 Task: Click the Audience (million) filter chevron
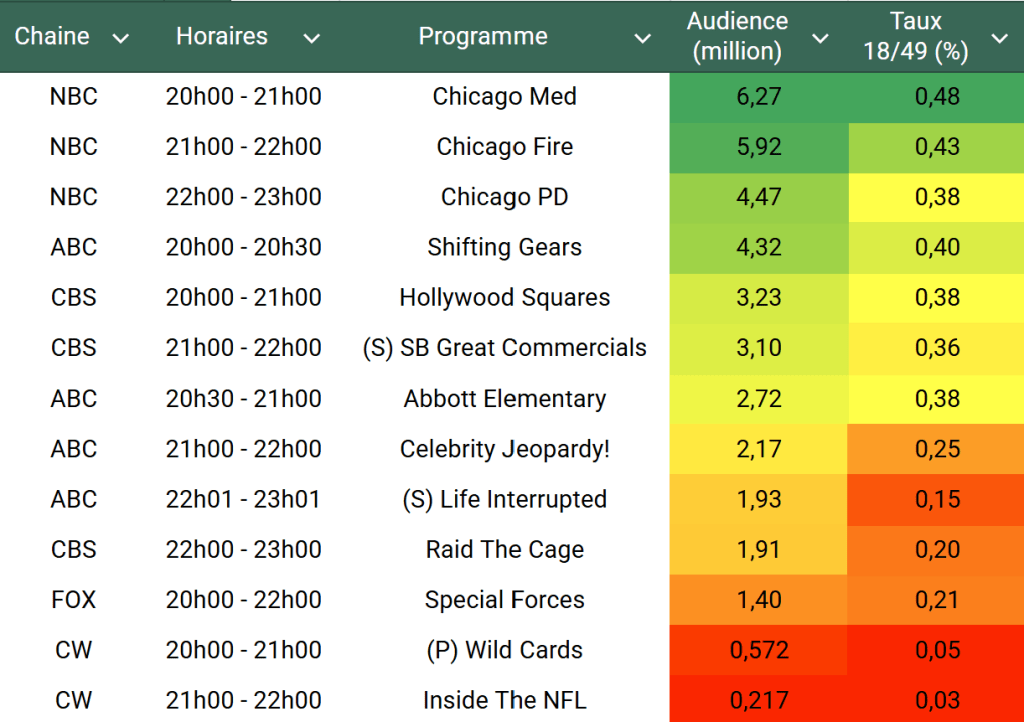pyautogui.click(x=820, y=38)
